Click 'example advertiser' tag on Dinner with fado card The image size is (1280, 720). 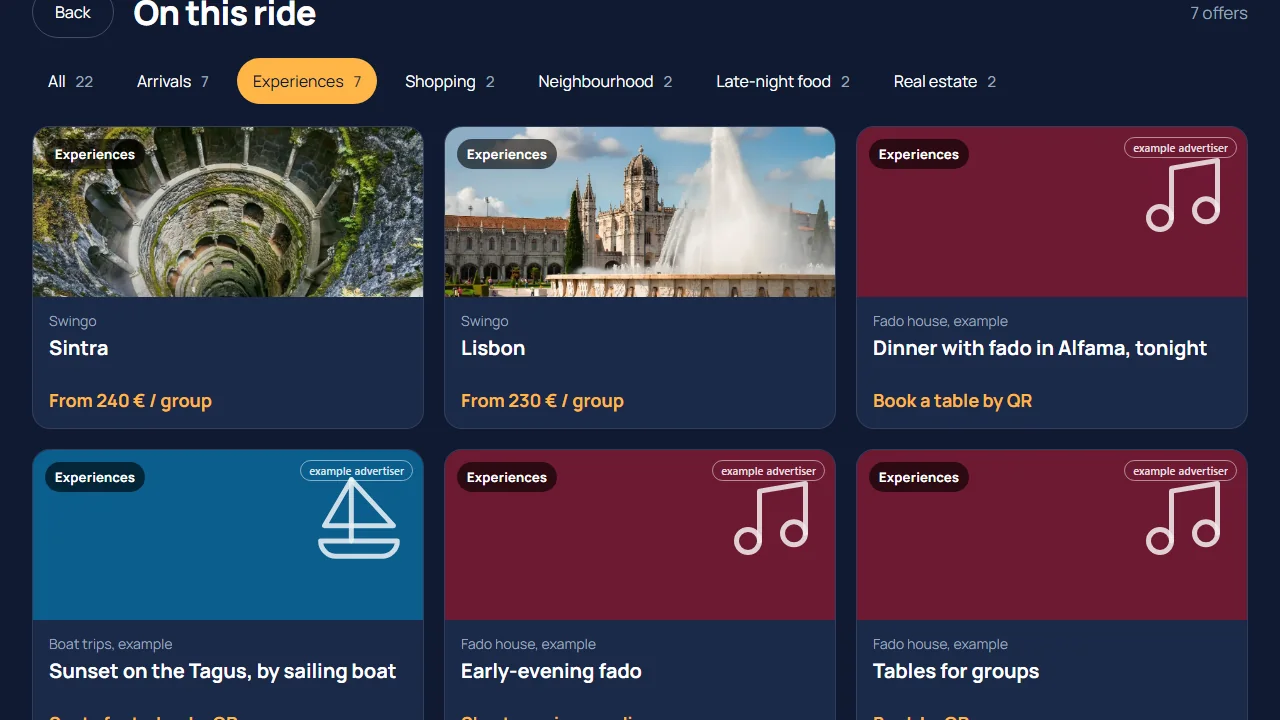coord(1180,148)
